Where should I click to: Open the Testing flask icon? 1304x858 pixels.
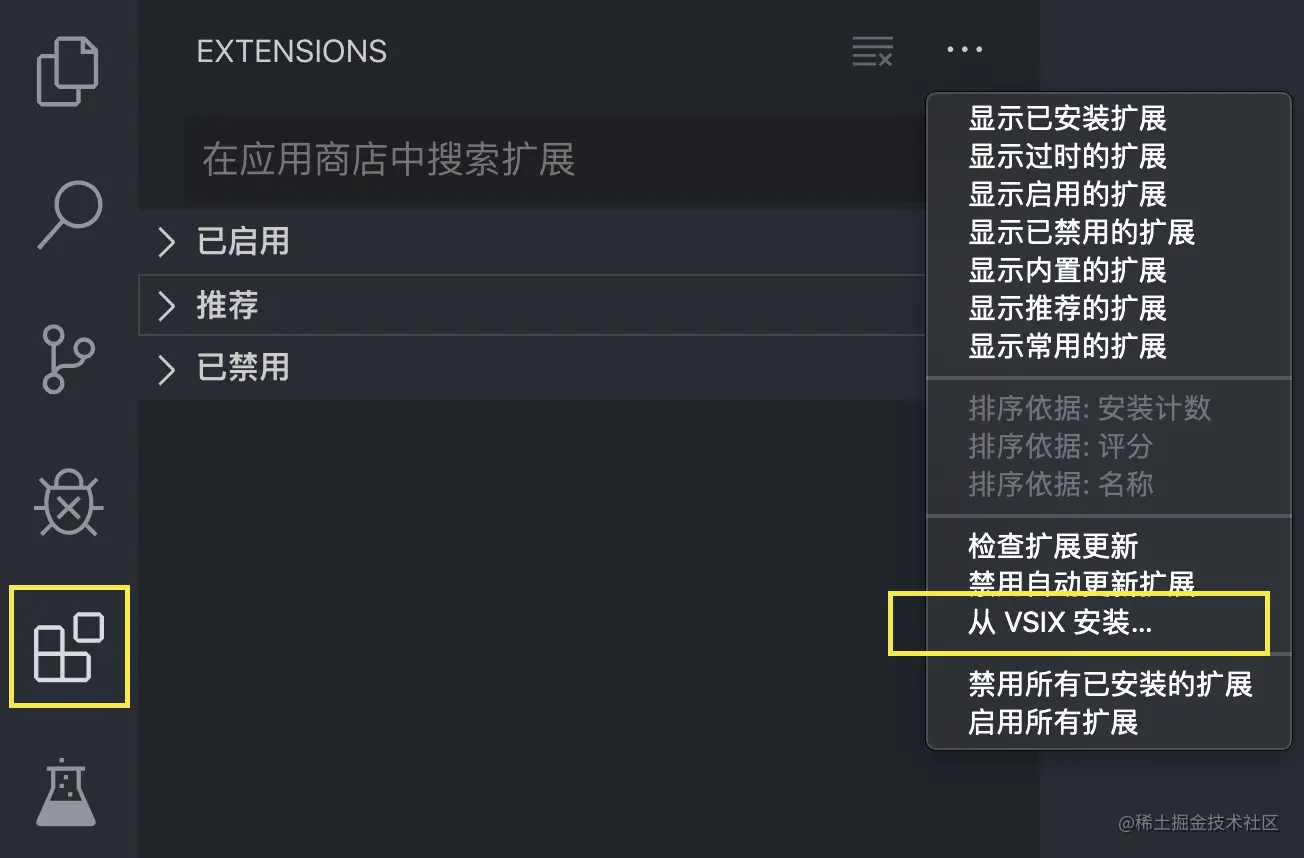coord(66,792)
